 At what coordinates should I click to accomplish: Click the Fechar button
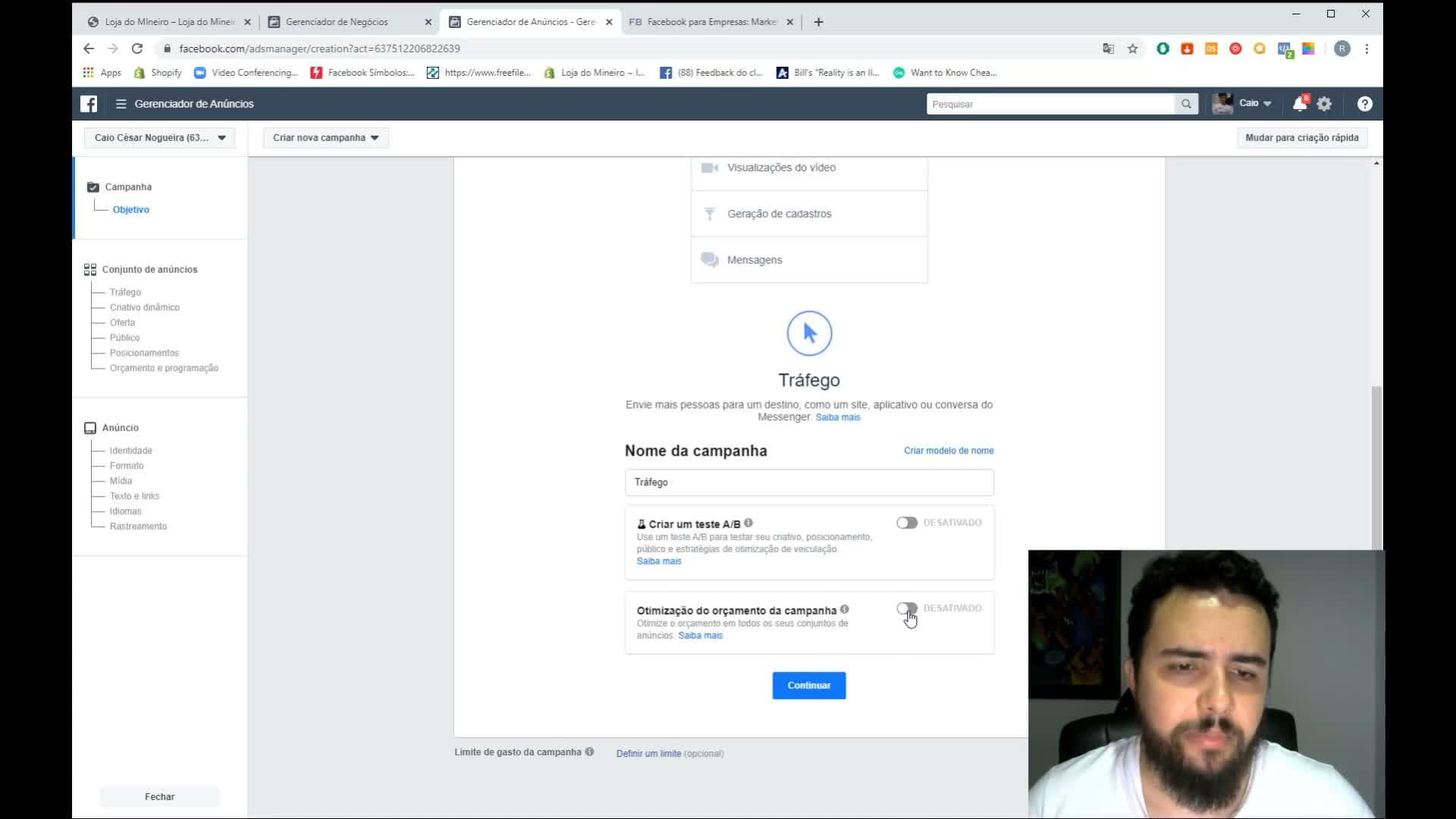pyautogui.click(x=160, y=797)
